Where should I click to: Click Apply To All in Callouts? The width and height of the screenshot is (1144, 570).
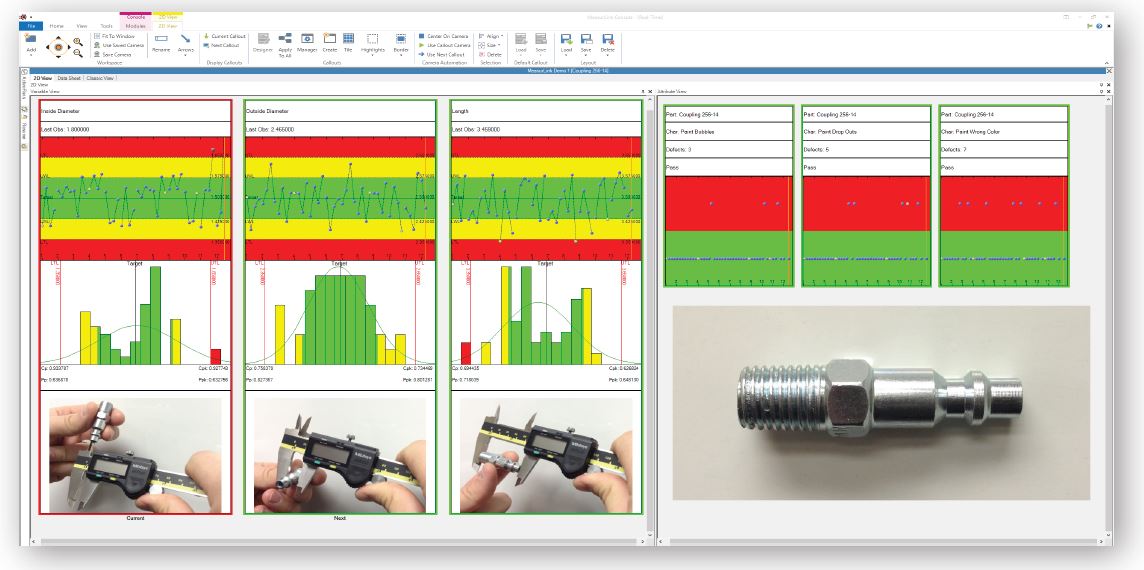(x=285, y=42)
